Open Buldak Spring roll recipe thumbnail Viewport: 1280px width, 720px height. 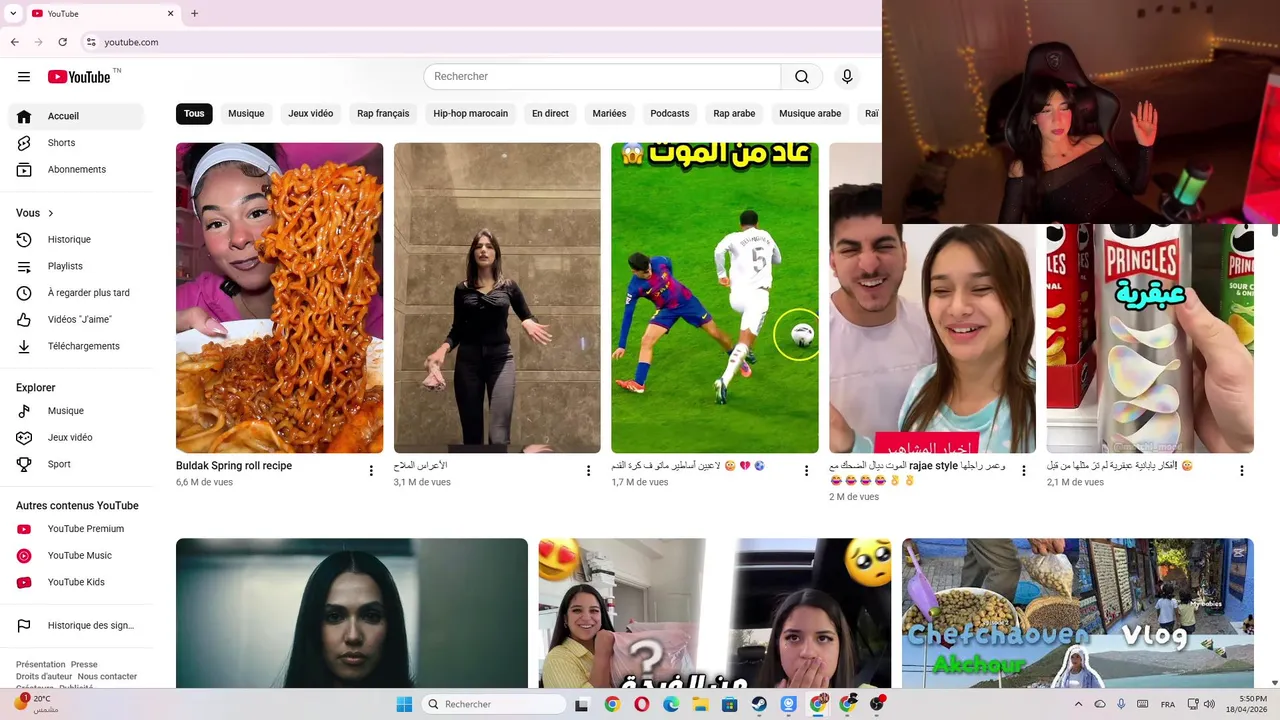click(279, 298)
